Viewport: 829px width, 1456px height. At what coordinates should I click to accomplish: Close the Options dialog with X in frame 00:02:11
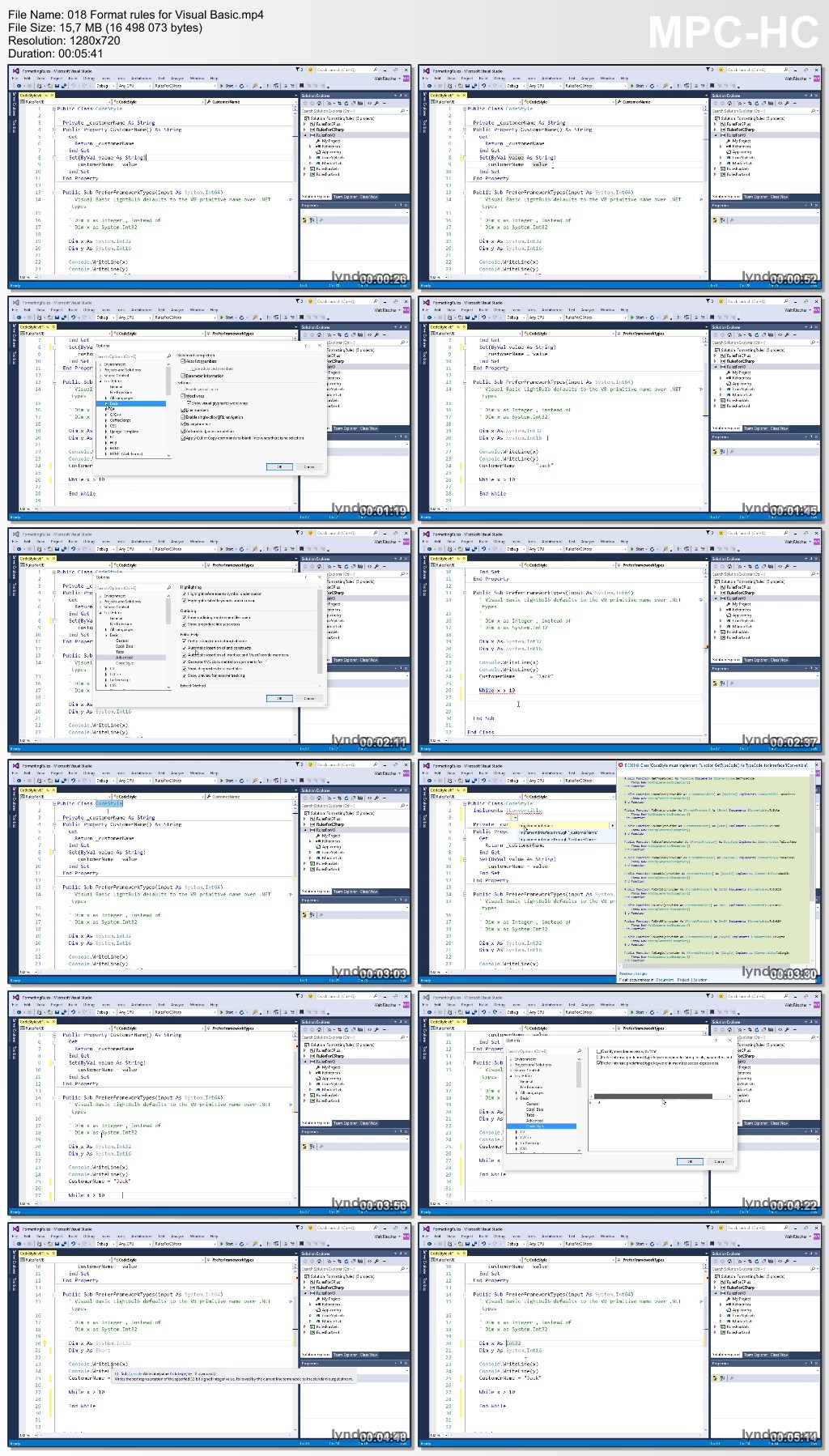coord(320,577)
